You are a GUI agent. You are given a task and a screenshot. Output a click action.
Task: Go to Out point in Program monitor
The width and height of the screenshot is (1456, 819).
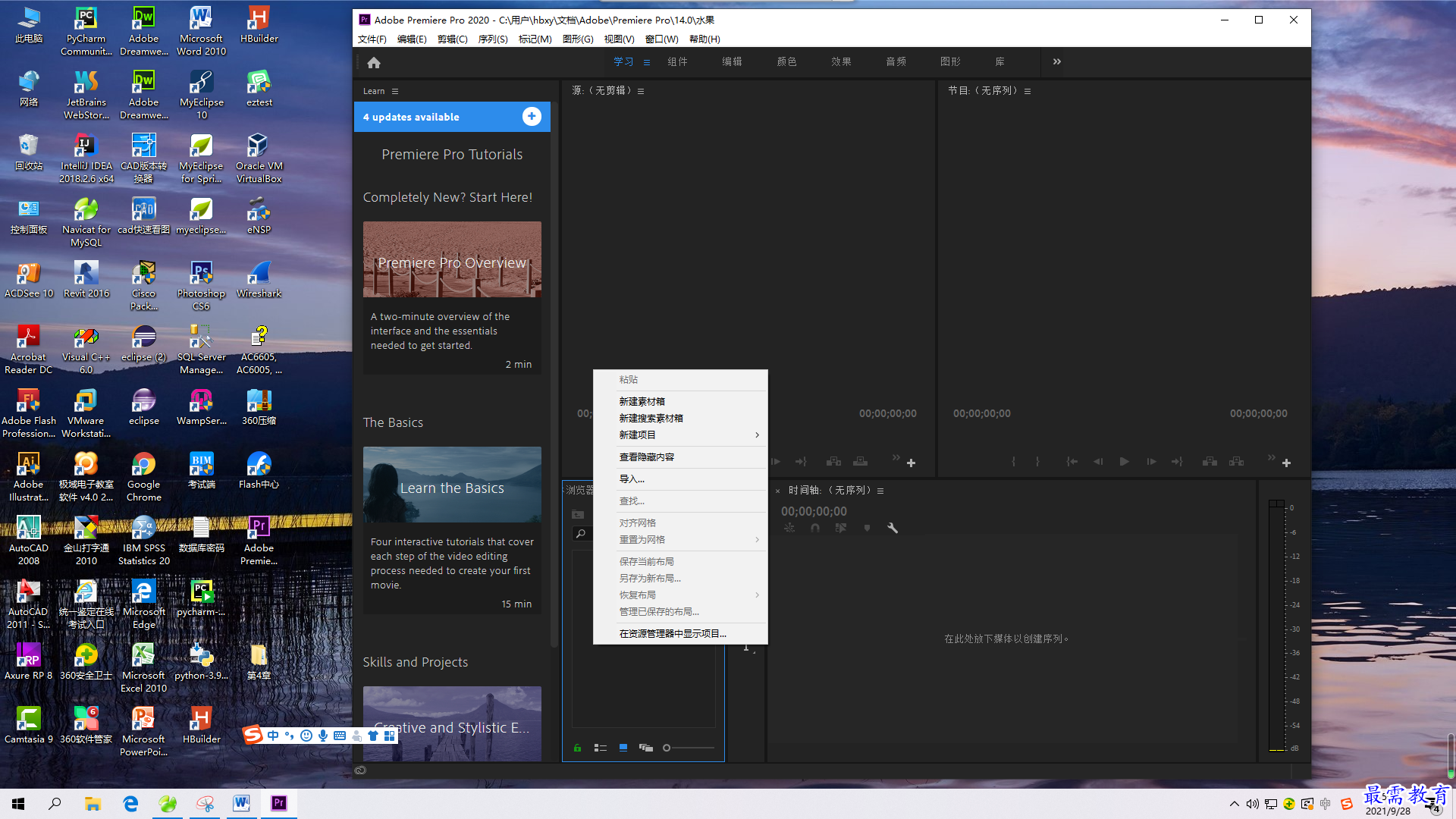1177,462
